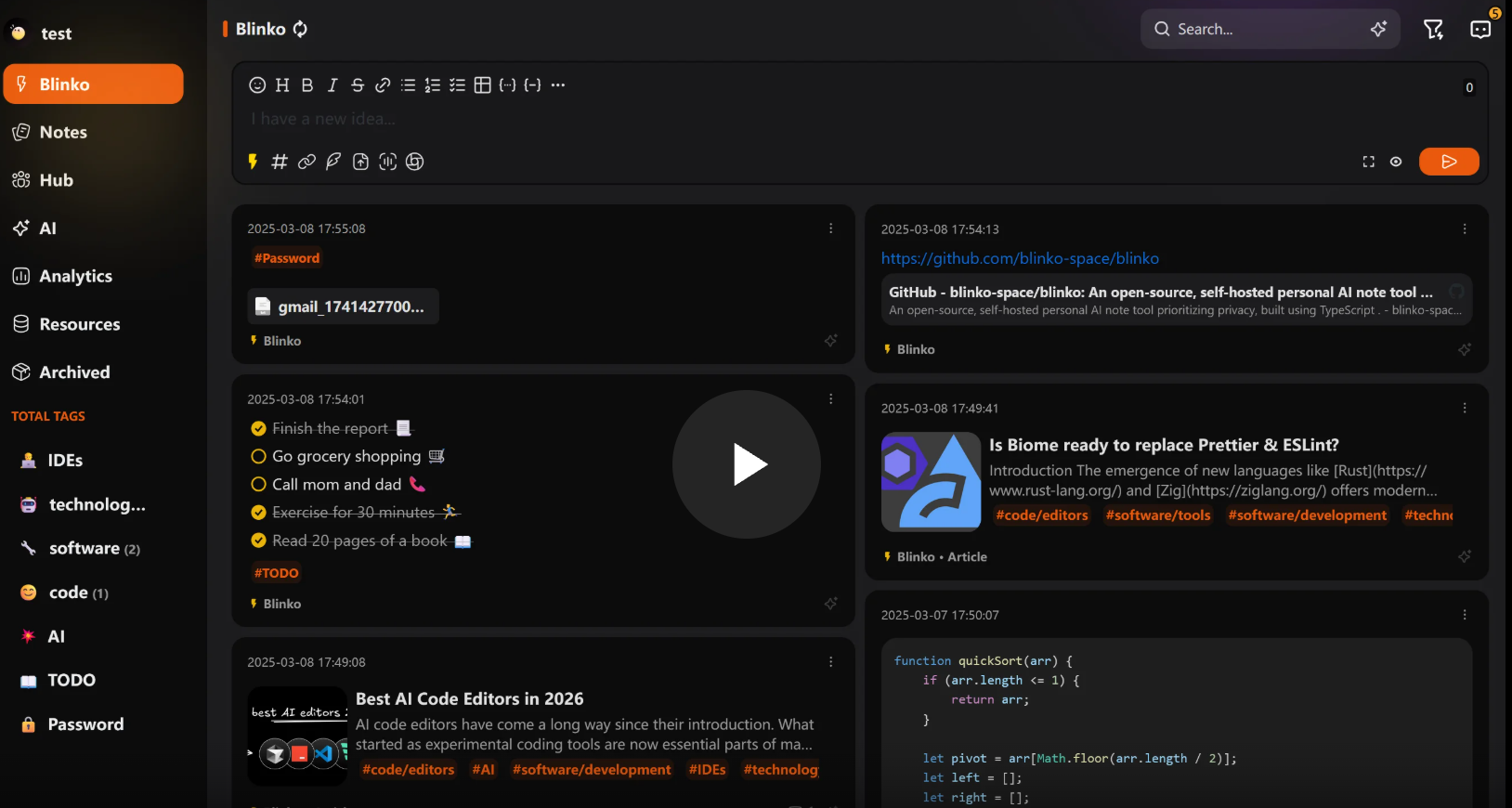Open options menu for the 17:54:13 note

[1465, 229]
